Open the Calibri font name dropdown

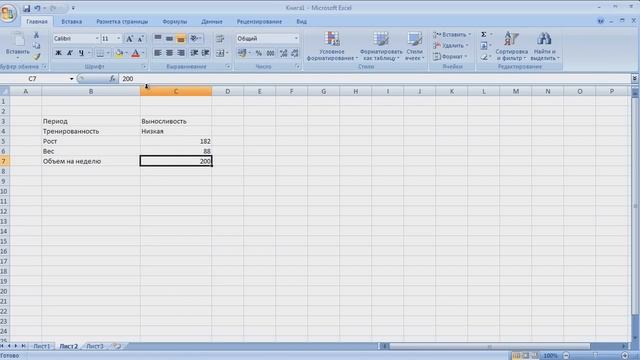click(97, 38)
